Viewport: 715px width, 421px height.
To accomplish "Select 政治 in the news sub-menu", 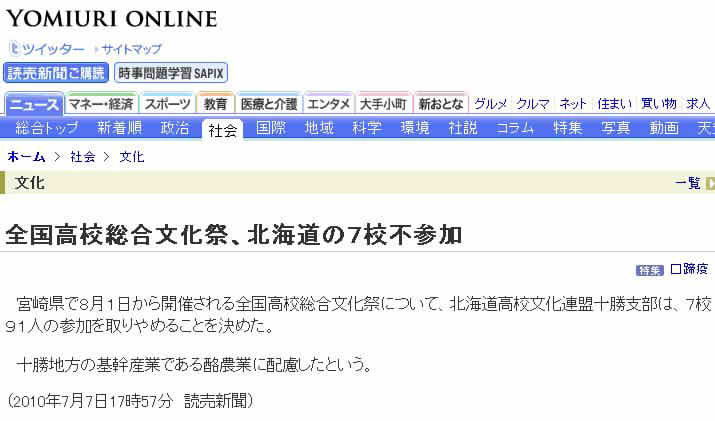I will pos(175,128).
